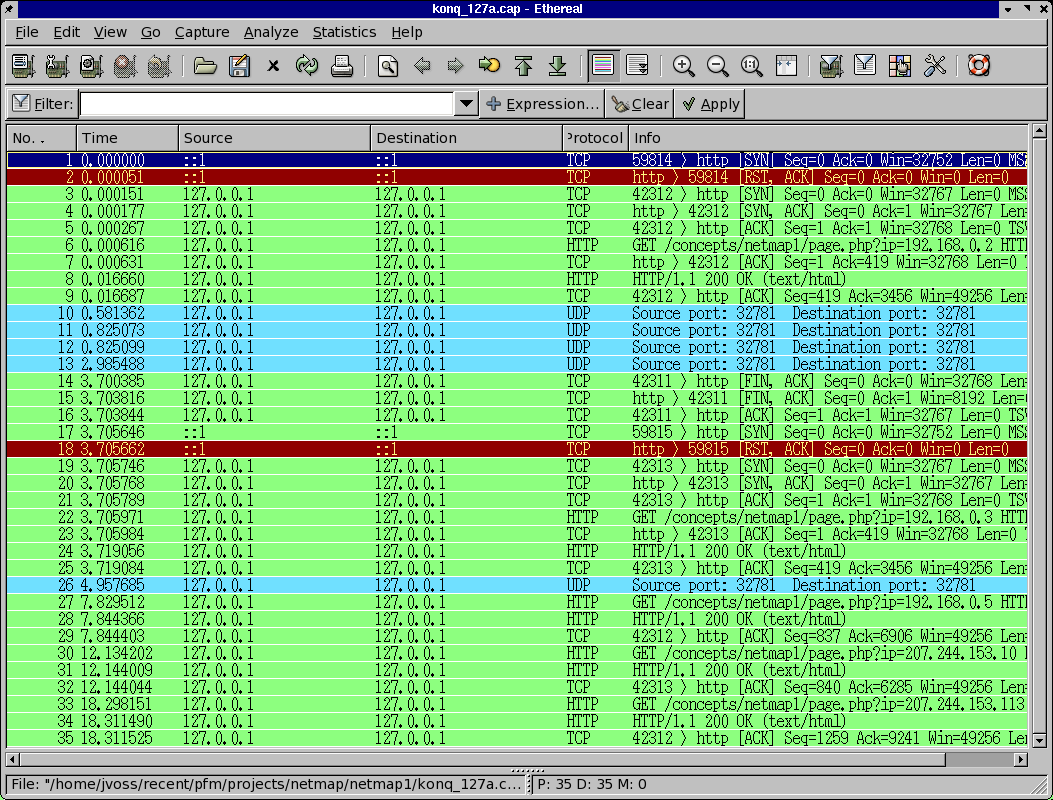Reset zoom to 100 percent
Image resolution: width=1053 pixels, height=800 pixels.
point(751,66)
